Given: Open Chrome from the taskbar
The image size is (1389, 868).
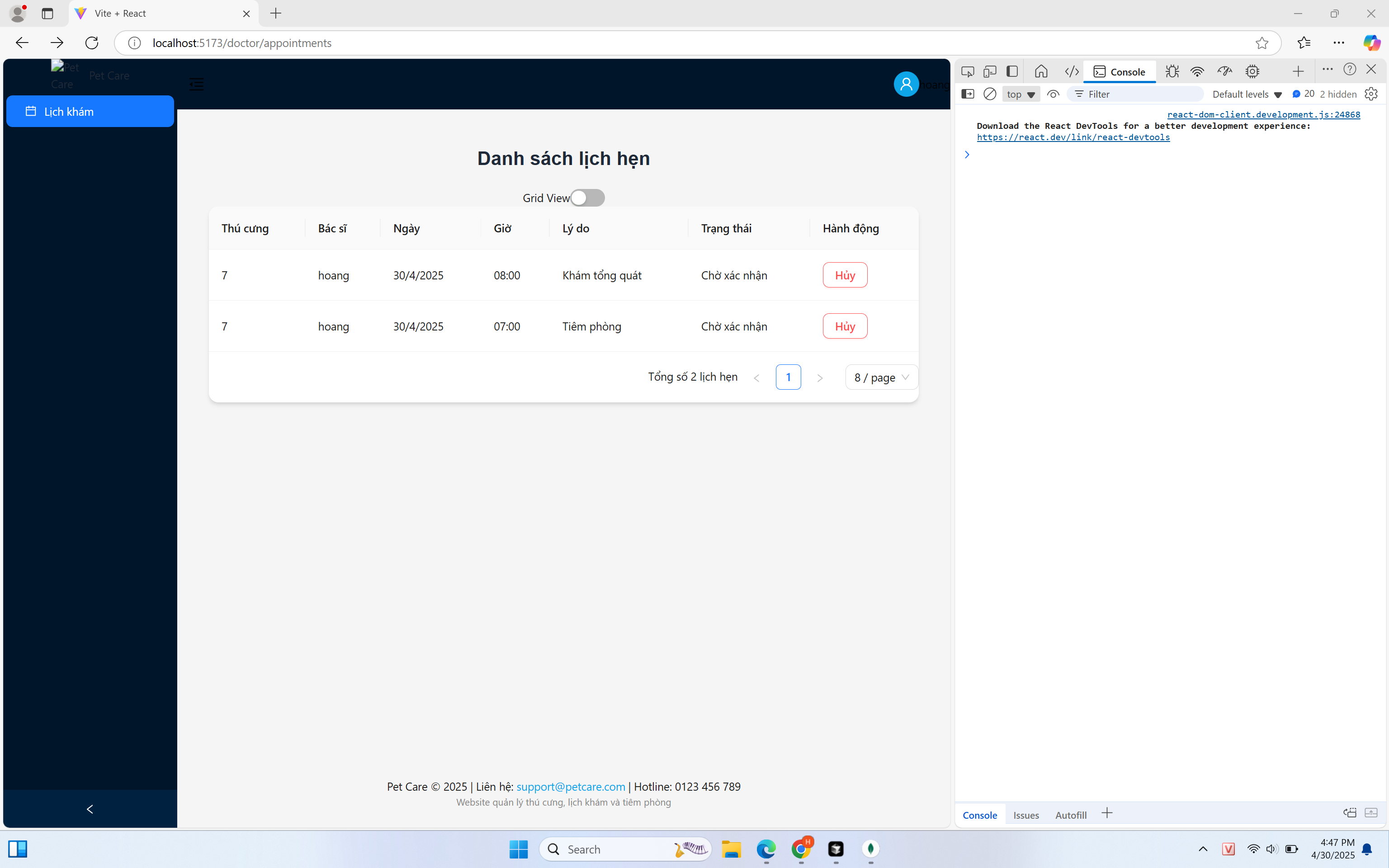Looking at the screenshot, I should 801,849.
